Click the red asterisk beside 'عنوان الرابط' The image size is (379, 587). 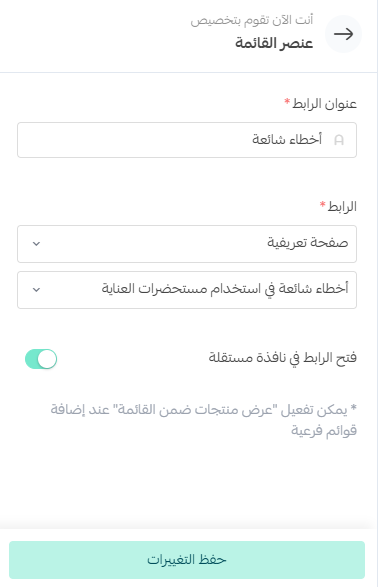tap(287, 101)
